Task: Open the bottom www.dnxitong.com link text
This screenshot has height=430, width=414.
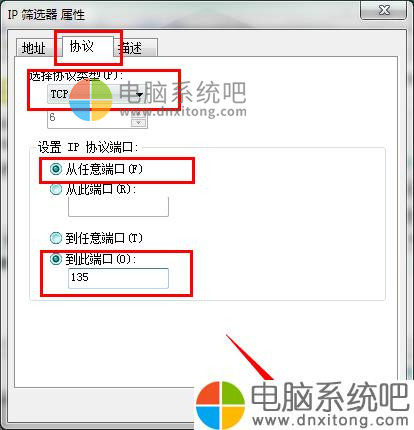Action: tap(330, 421)
